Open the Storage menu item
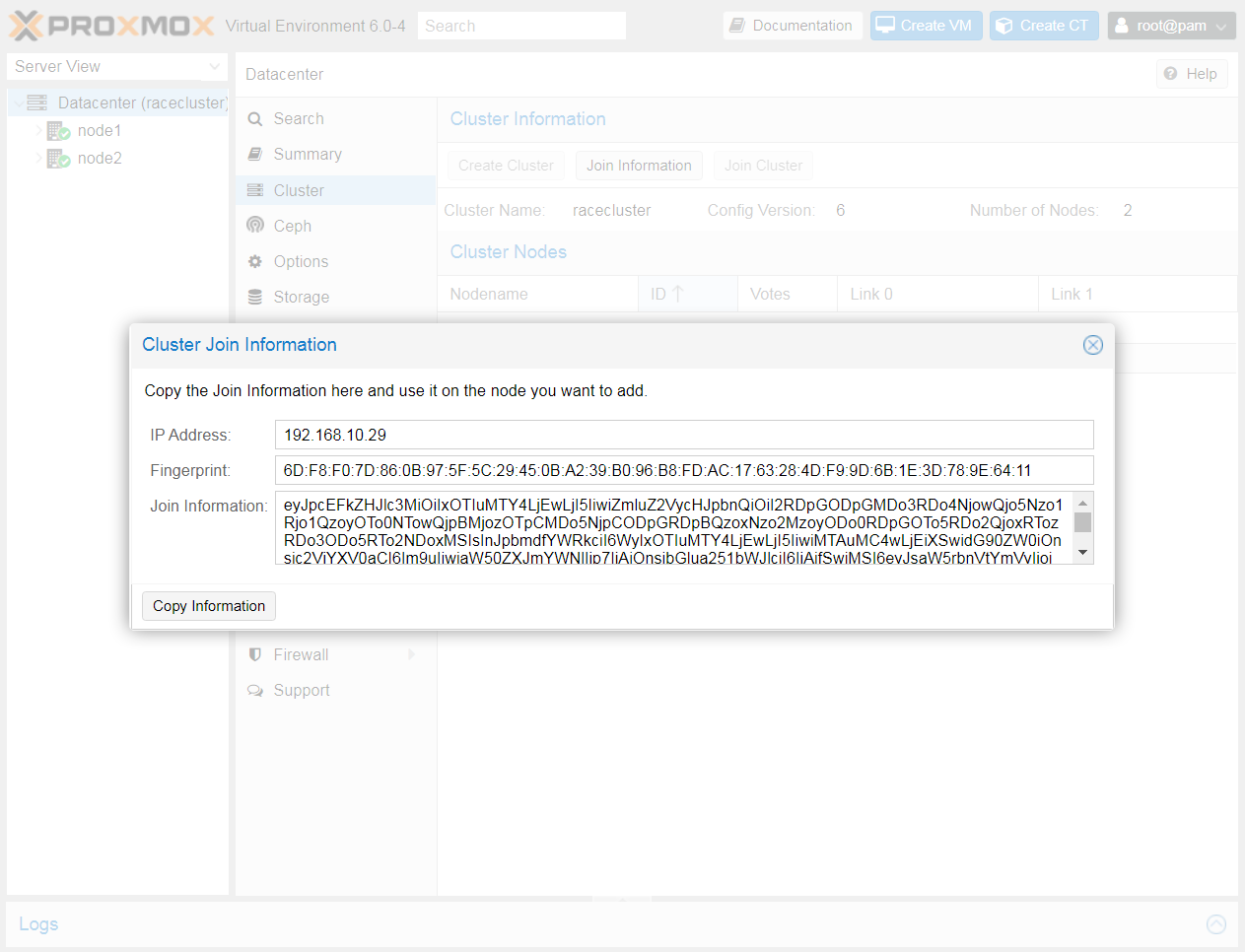Screen dimensions: 1245x952 point(335,297)
